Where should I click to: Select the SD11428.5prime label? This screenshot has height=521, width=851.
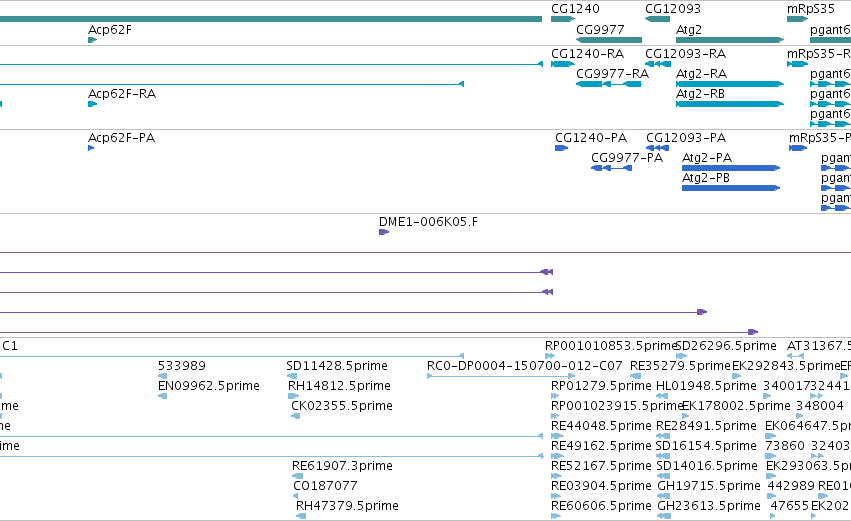pos(337,365)
